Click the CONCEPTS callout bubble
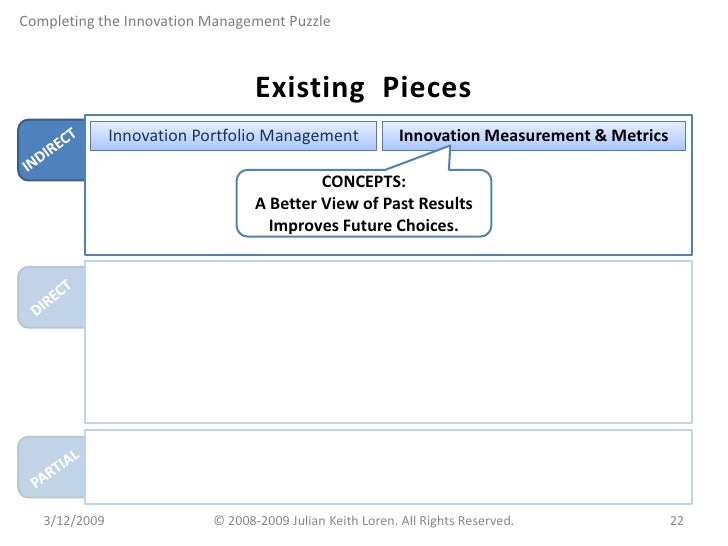This screenshot has width=728, height=546. [x=364, y=203]
